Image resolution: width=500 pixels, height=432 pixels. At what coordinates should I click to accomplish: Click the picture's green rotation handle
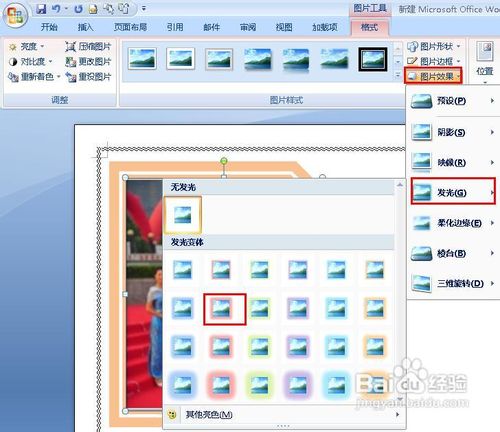tap(224, 162)
